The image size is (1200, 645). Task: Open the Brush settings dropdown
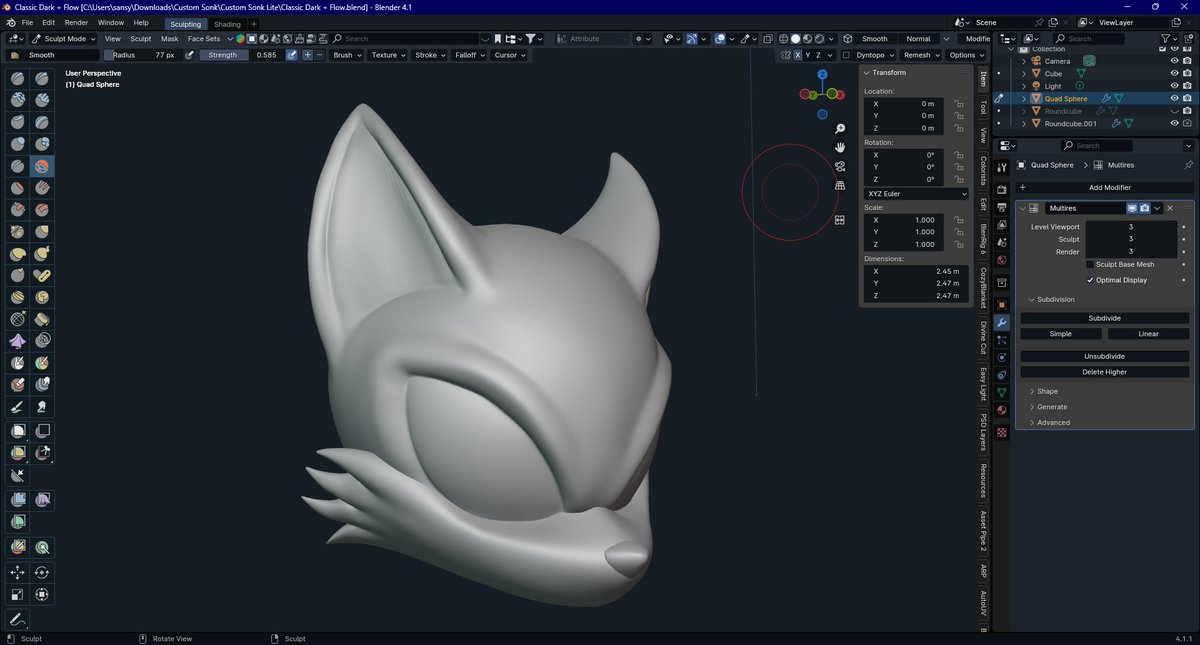(346, 55)
